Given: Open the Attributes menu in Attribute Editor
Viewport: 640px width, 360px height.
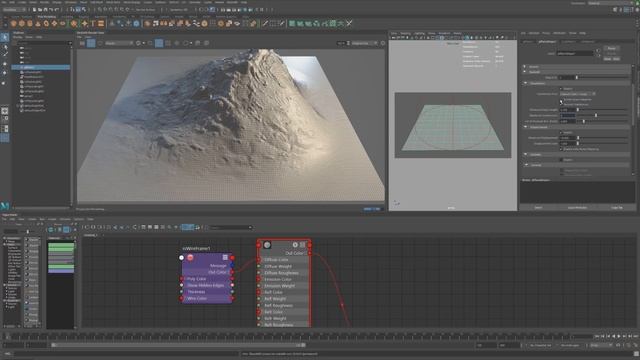Looking at the screenshot, I should [559, 33].
